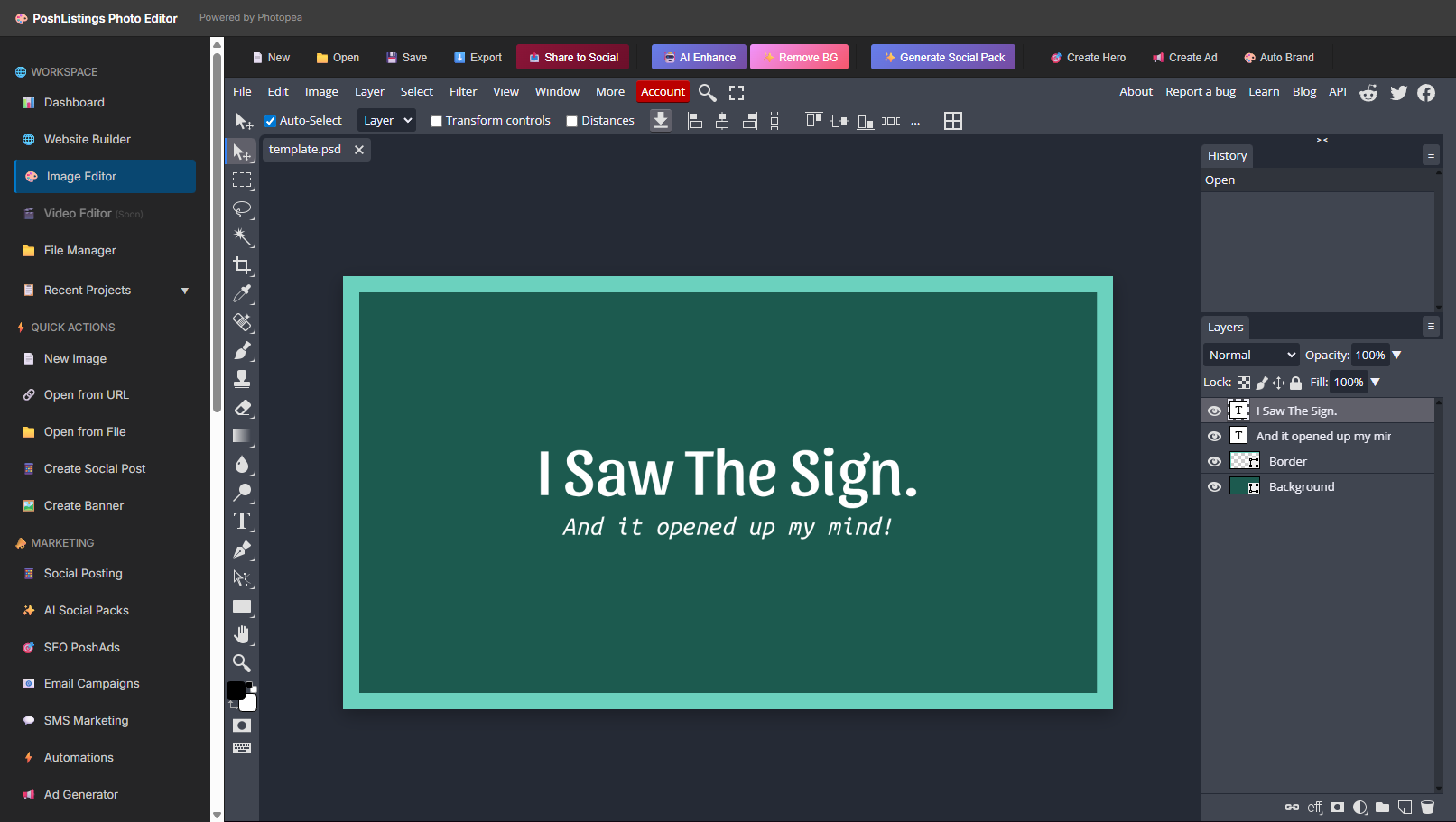The width and height of the screenshot is (1456, 822).
Task: Click the foreground color swatch
Action: (236, 690)
